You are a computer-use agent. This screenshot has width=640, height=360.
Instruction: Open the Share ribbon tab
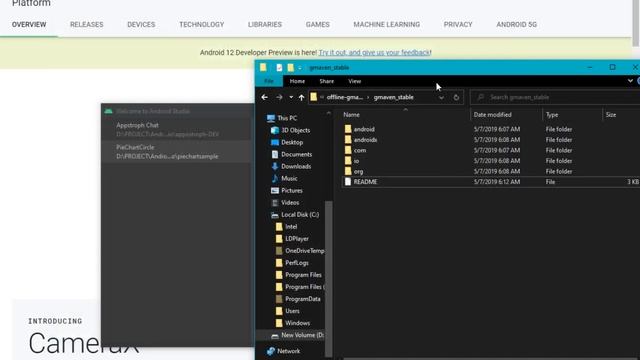tap(327, 81)
